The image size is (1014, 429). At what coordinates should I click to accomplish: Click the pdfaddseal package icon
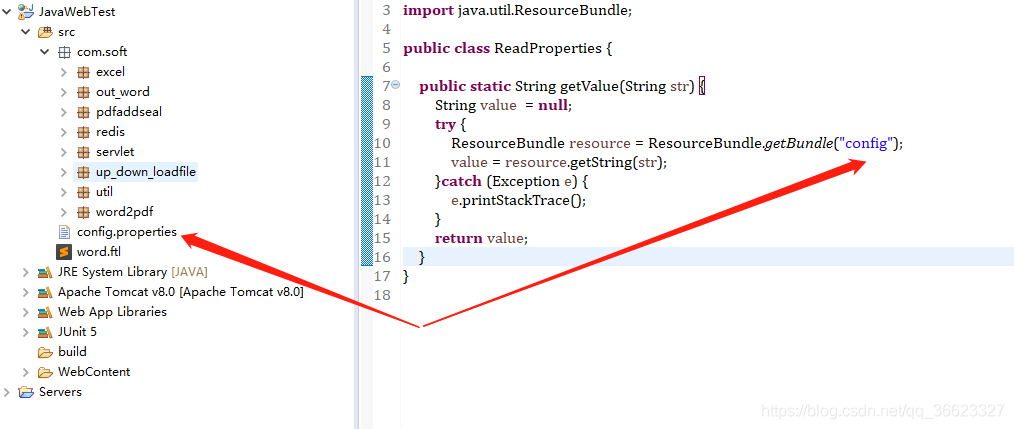tap(83, 112)
